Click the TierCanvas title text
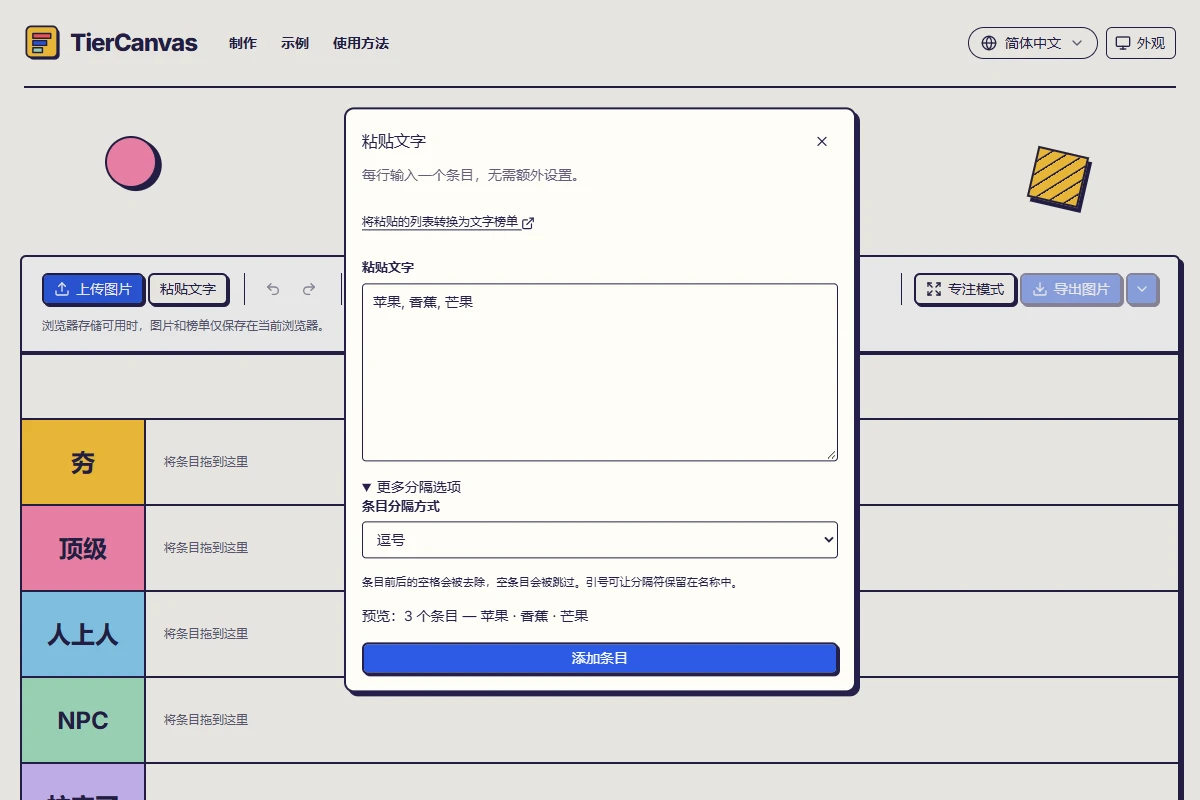 pyautogui.click(x=134, y=43)
